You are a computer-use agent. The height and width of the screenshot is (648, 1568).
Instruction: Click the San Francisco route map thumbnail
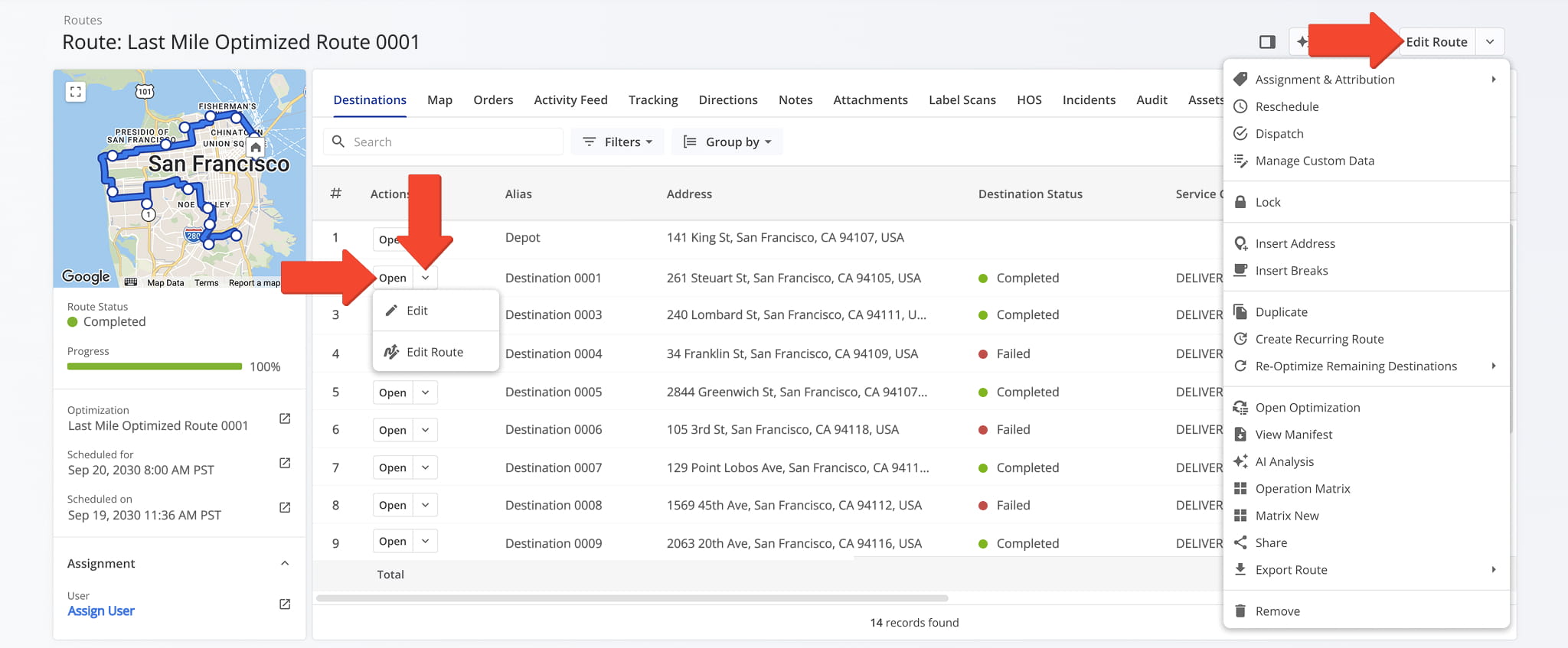pos(179,178)
